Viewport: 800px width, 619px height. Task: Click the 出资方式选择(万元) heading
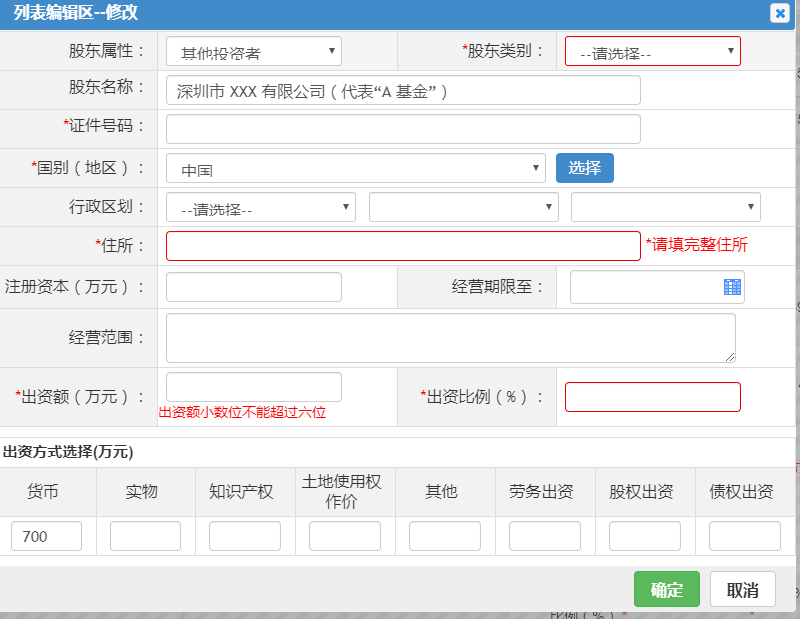[68, 452]
